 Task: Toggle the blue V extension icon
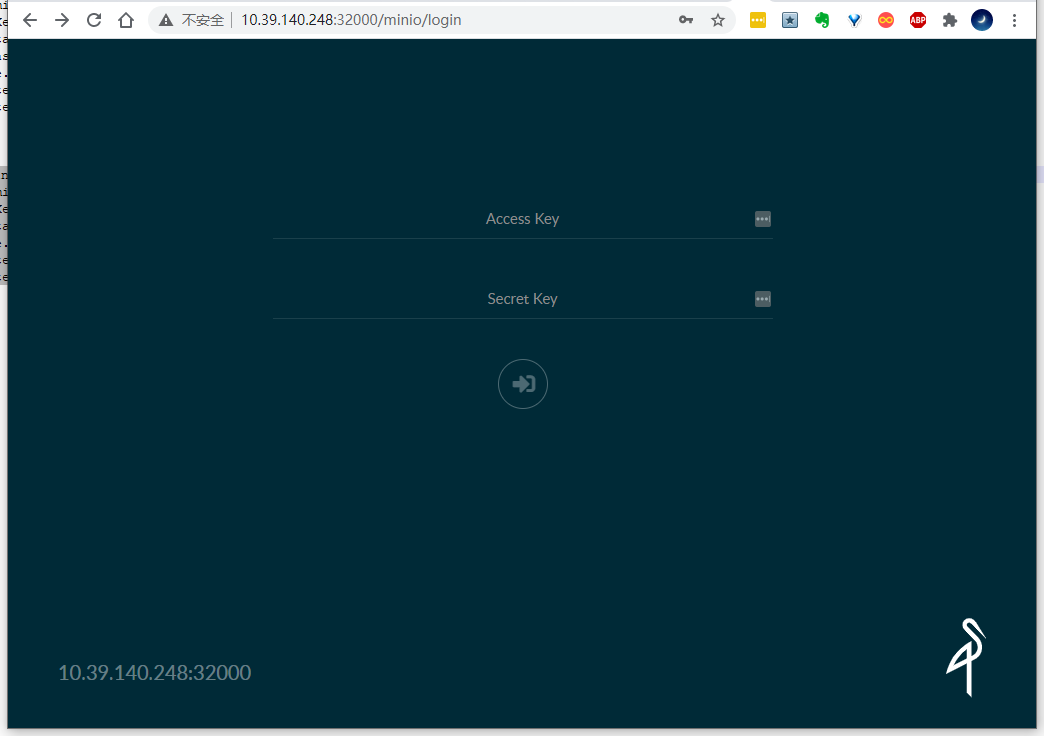pos(853,19)
